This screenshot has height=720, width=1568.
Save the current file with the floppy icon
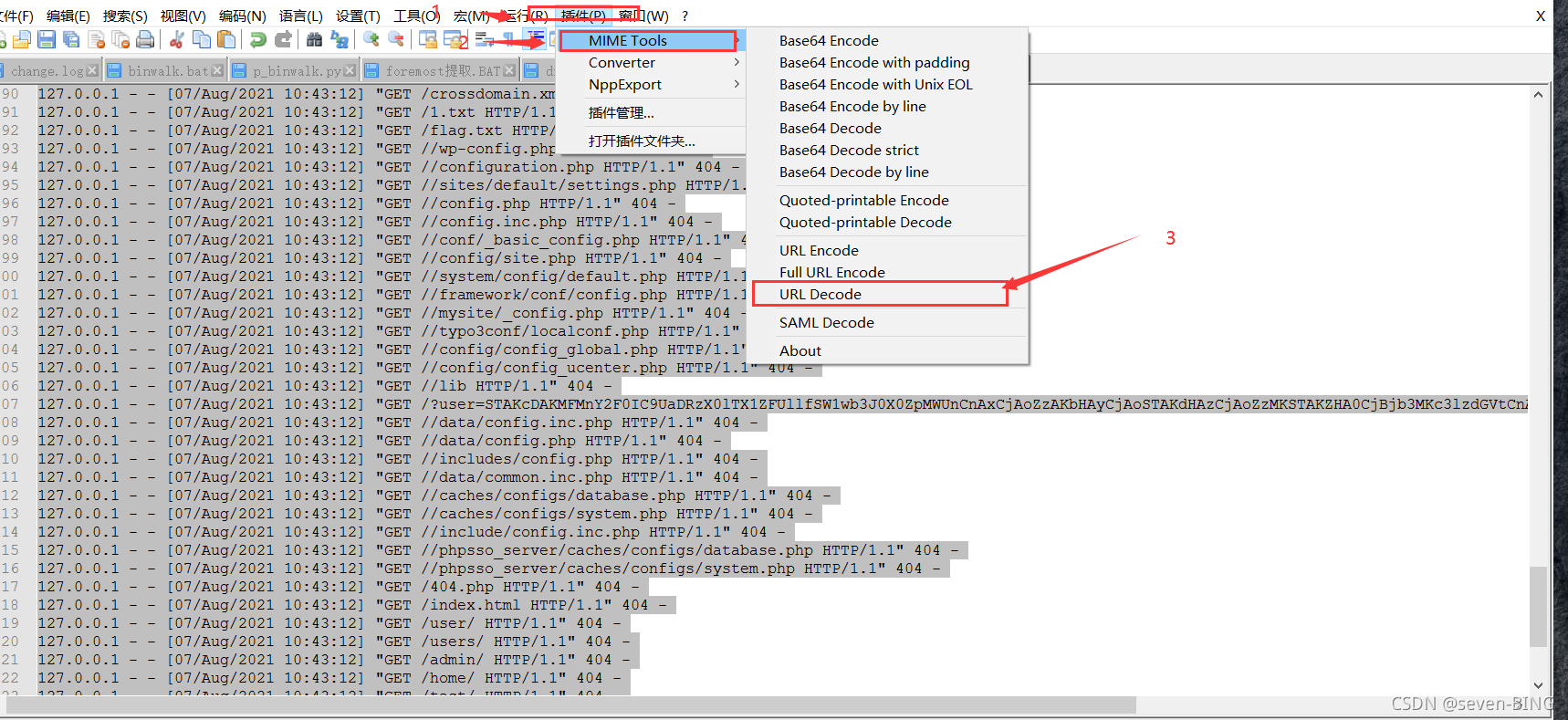coord(47,39)
